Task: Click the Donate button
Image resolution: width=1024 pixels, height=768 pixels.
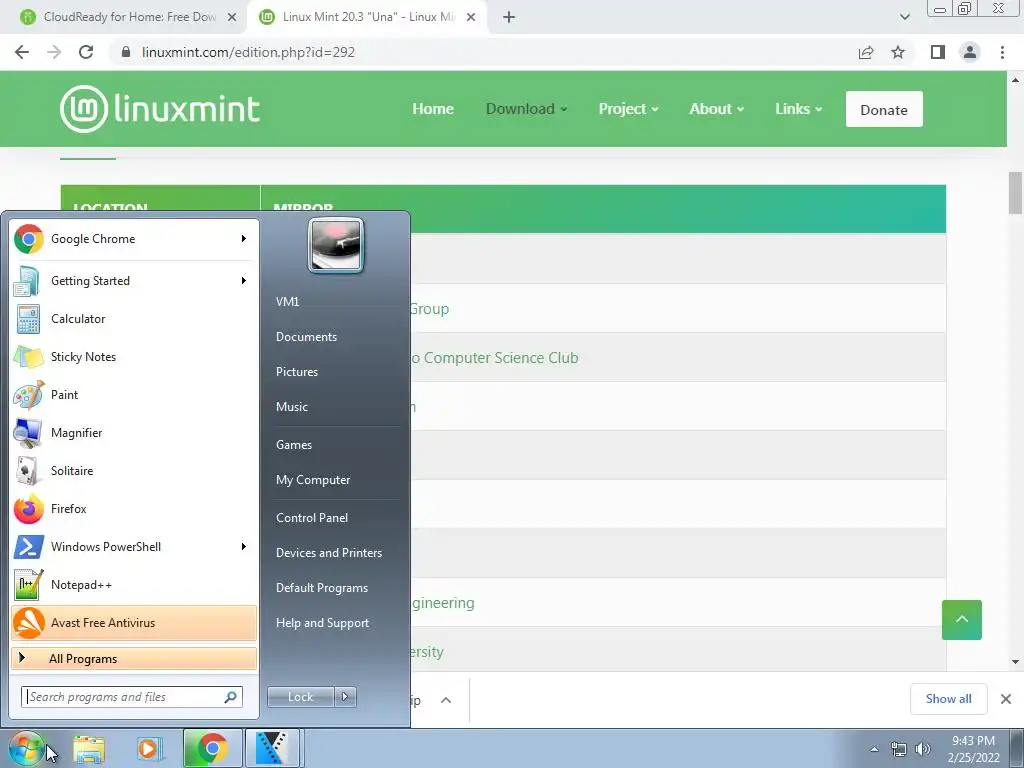Action: pos(884,109)
